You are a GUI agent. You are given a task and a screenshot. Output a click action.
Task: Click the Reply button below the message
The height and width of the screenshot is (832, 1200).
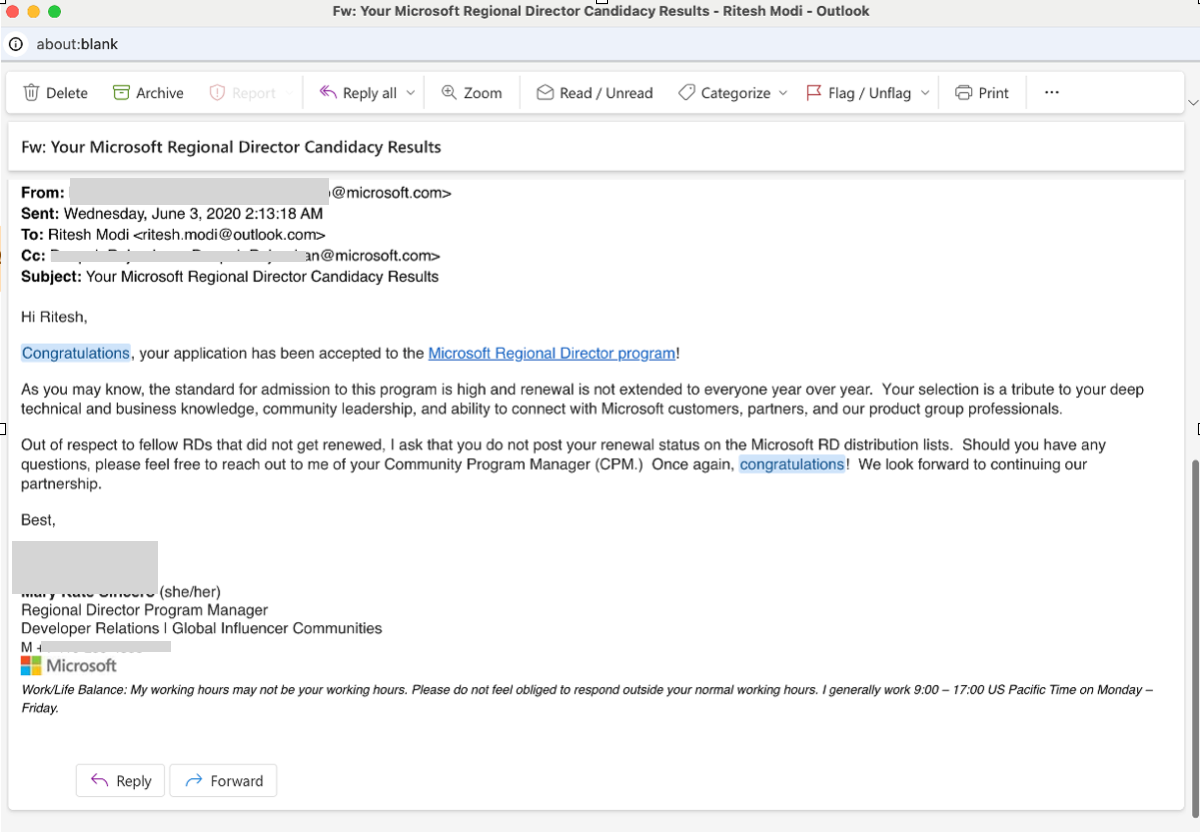tap(121, 781)
